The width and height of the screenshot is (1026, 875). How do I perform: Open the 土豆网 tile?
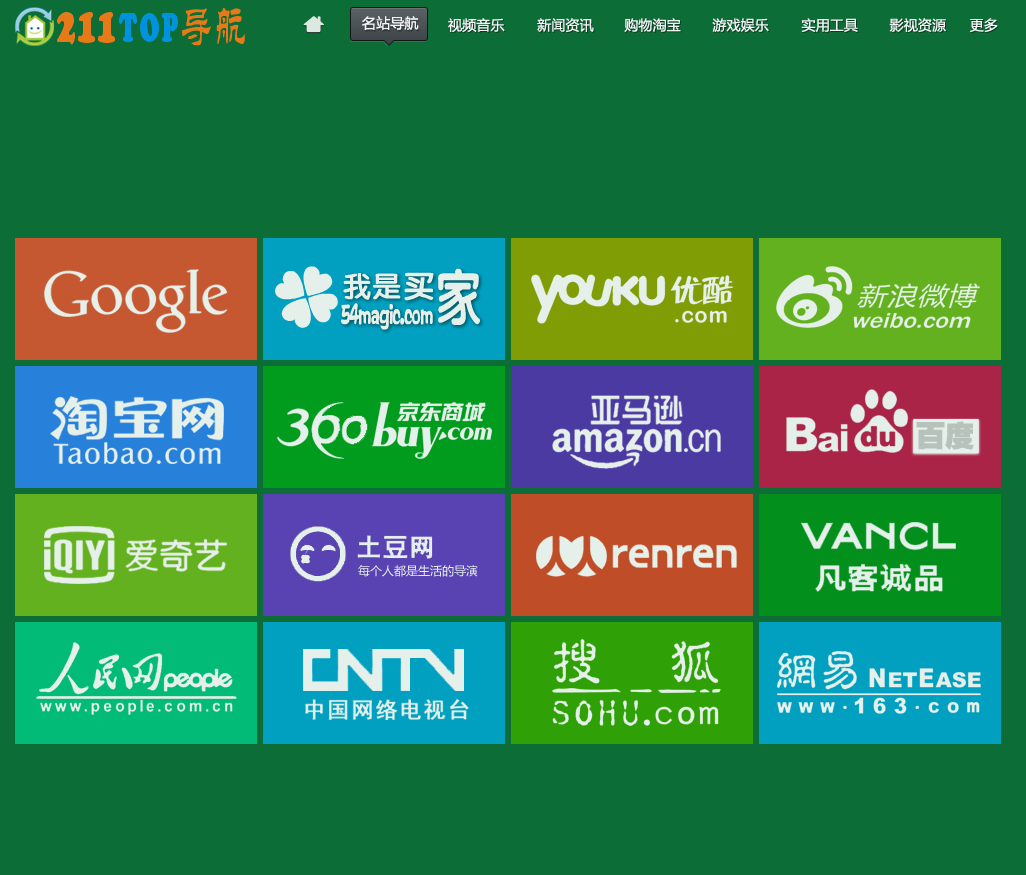coord(384,555)
